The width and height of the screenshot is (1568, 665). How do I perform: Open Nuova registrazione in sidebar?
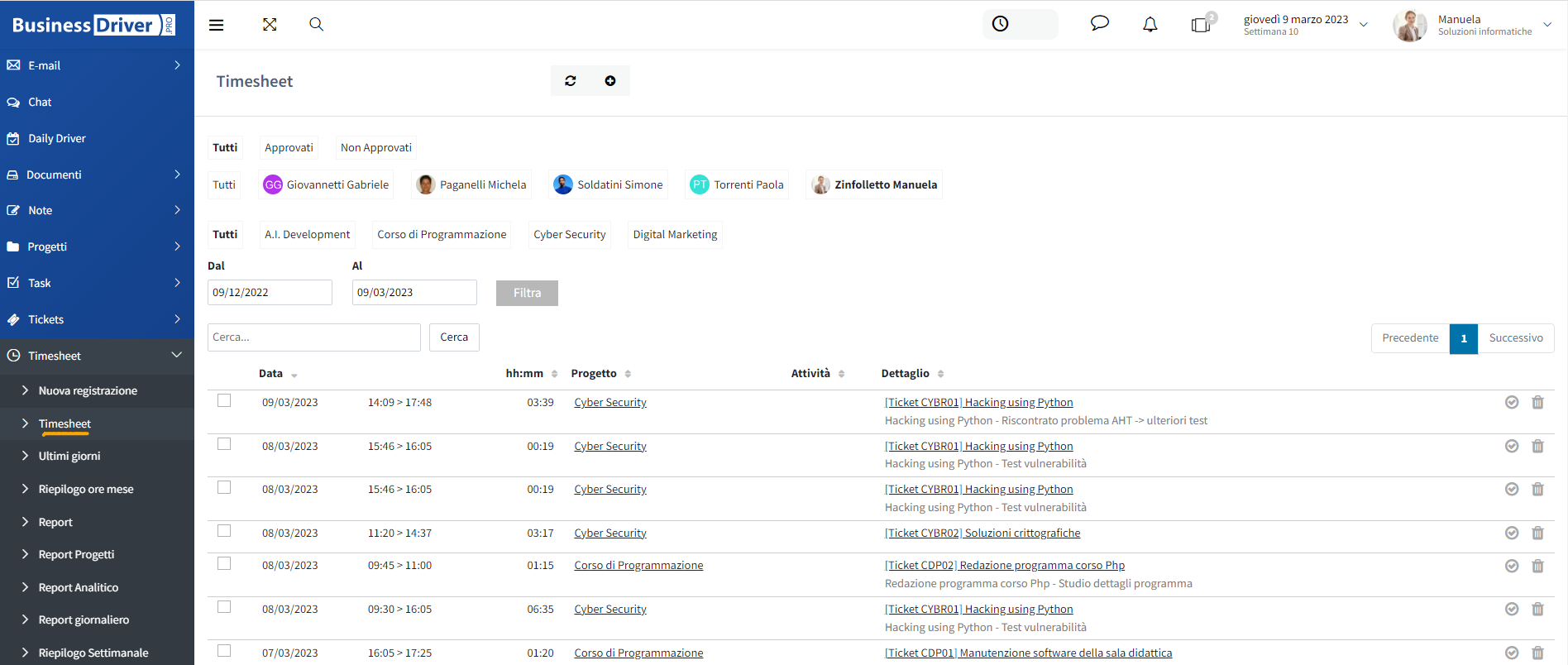88,390
